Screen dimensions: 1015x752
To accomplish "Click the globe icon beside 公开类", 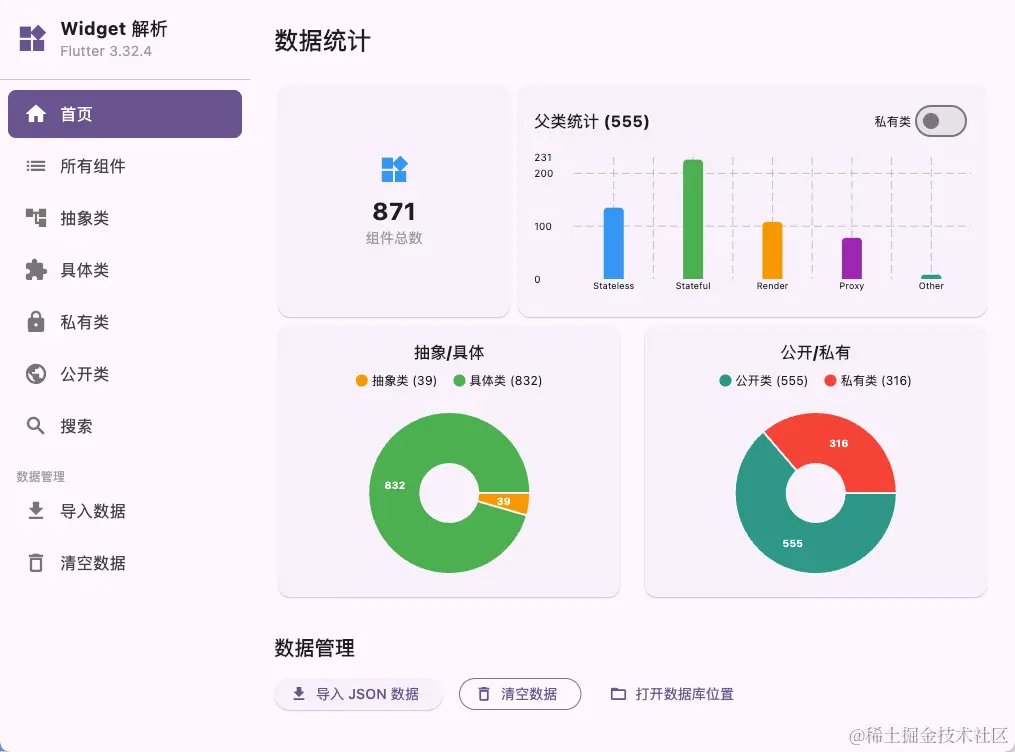I will click(36, 374).
